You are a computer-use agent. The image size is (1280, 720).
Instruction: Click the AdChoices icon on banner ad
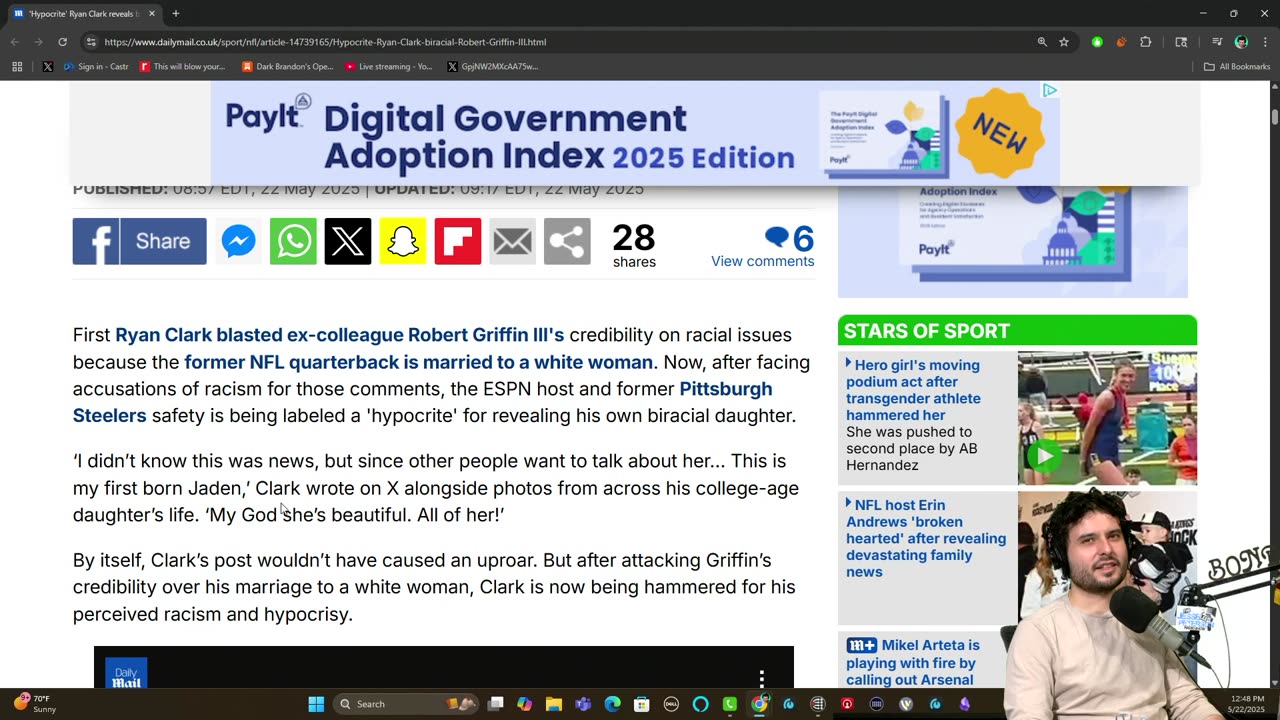(1049, 90)
